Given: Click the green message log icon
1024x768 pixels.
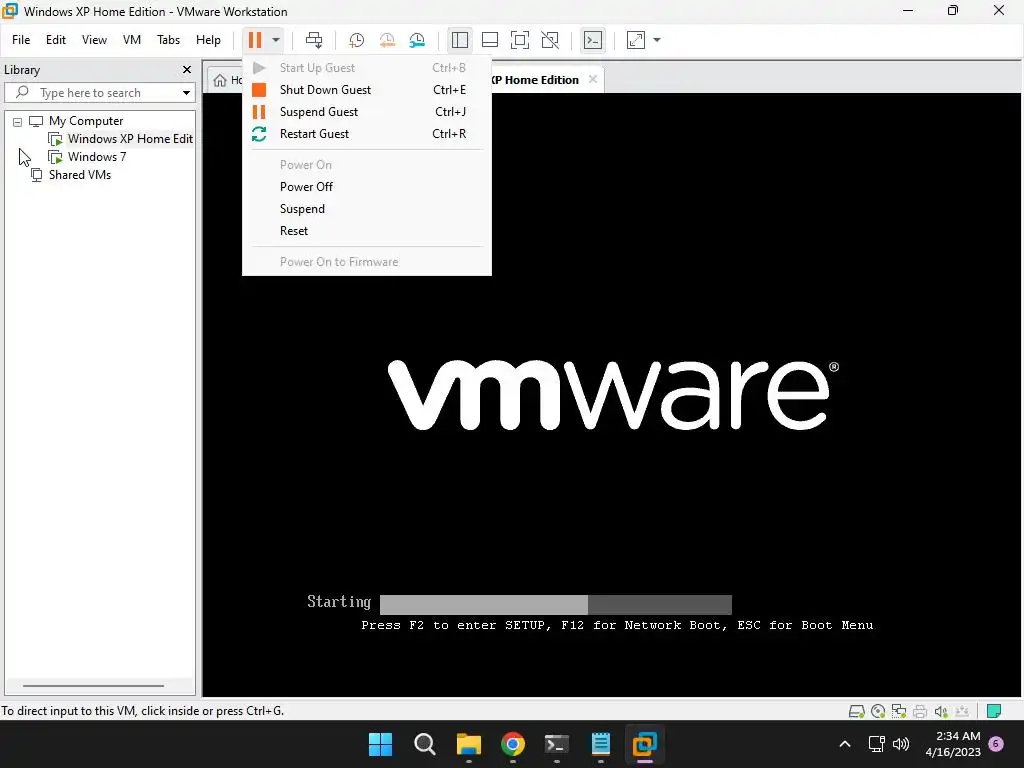Looking at the screenshot, I should tap(994, 711).
